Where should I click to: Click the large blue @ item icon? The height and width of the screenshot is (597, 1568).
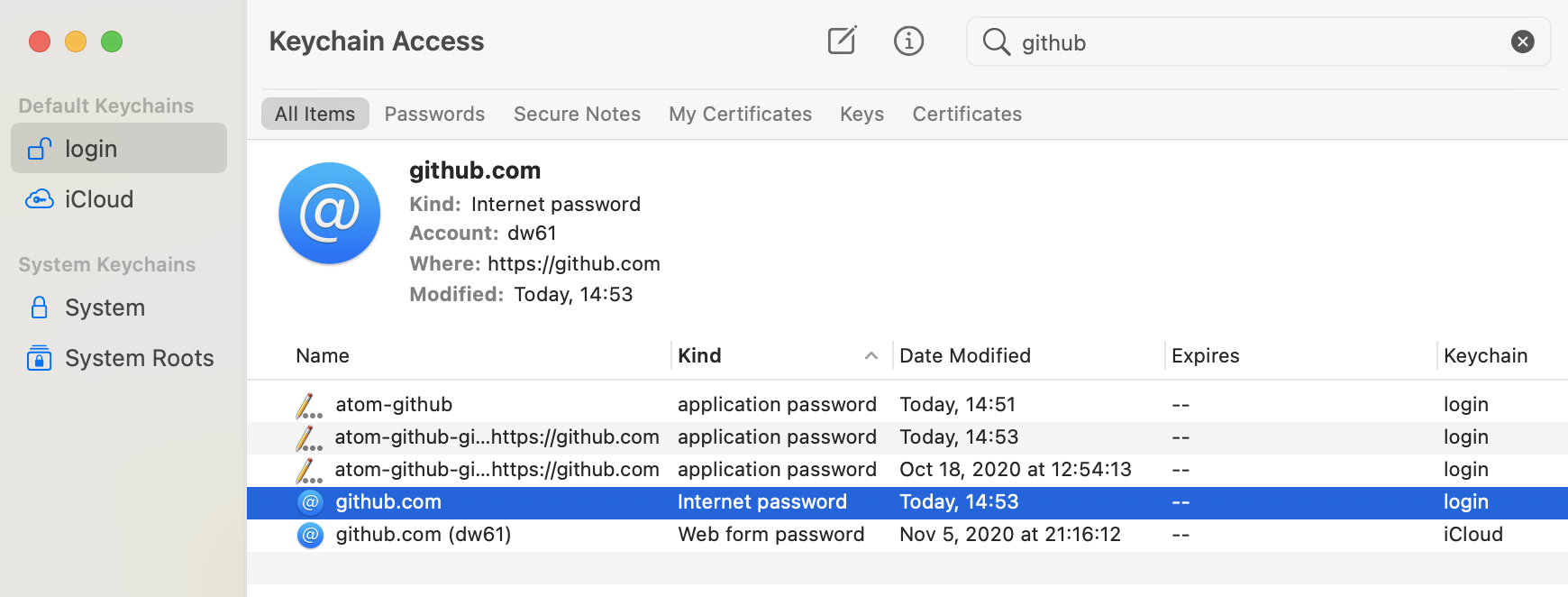330,213
